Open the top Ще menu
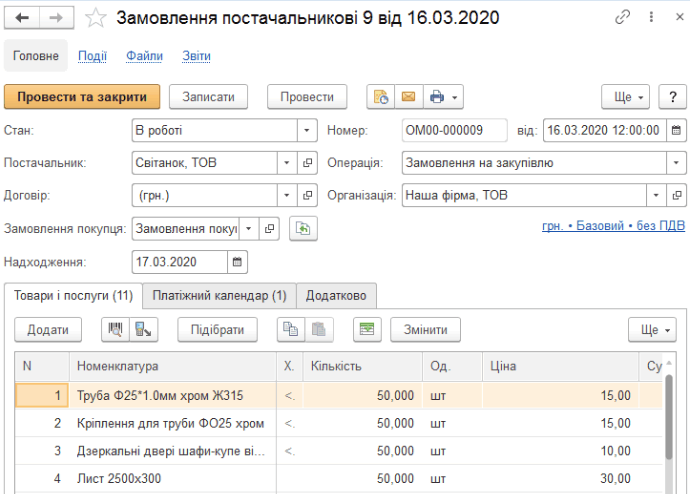The image size is (690, 494). (625, 97)
